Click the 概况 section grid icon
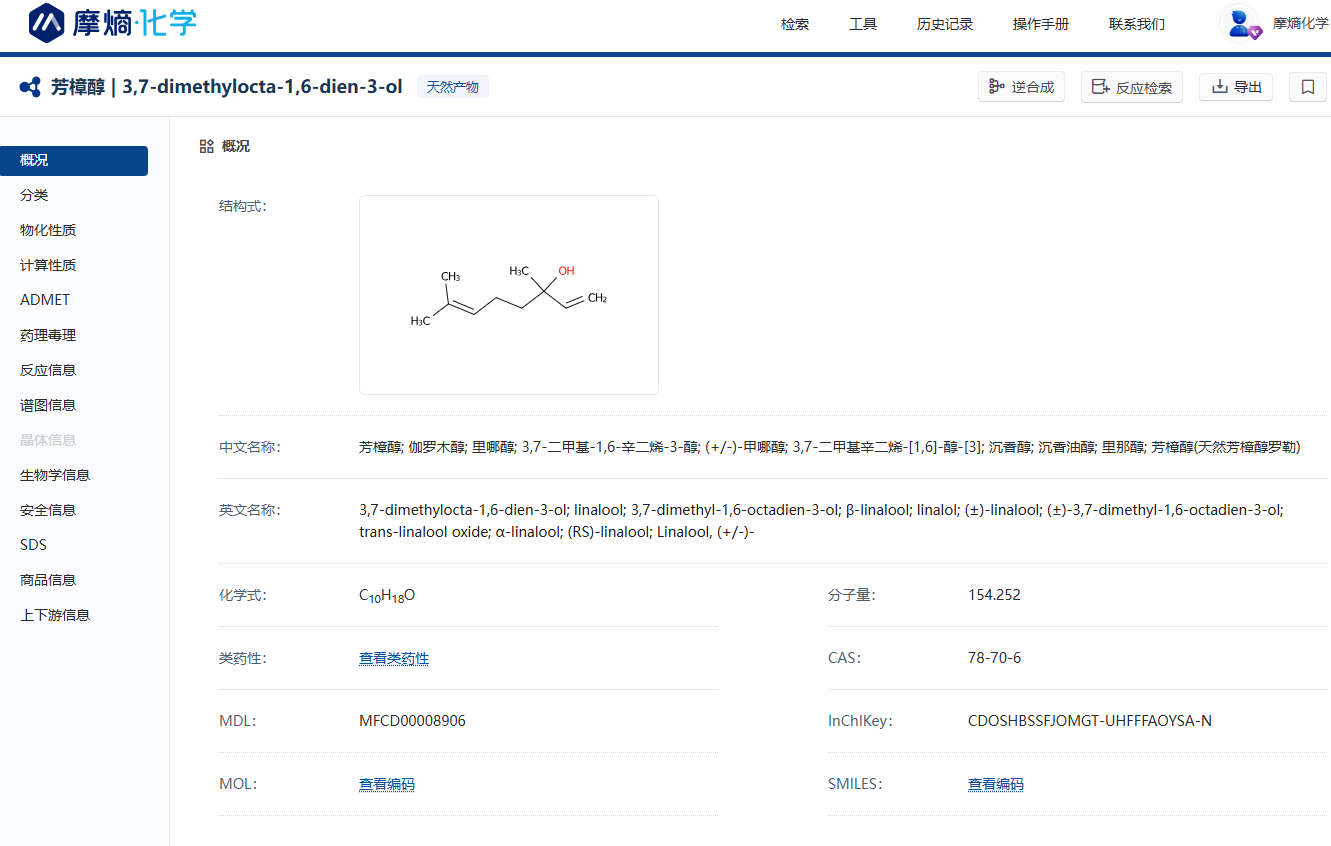 207,146
